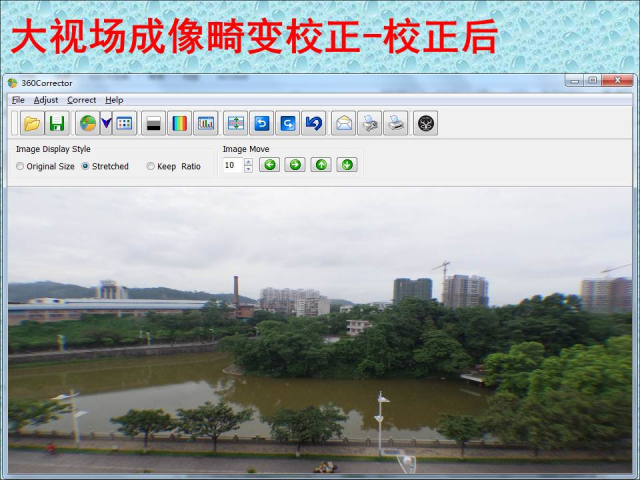The height and width of the screenshot is (480, 640).
Task: Click the round dark fisheye lens icon
Action: pyautogui.click(x=425, y=123)
